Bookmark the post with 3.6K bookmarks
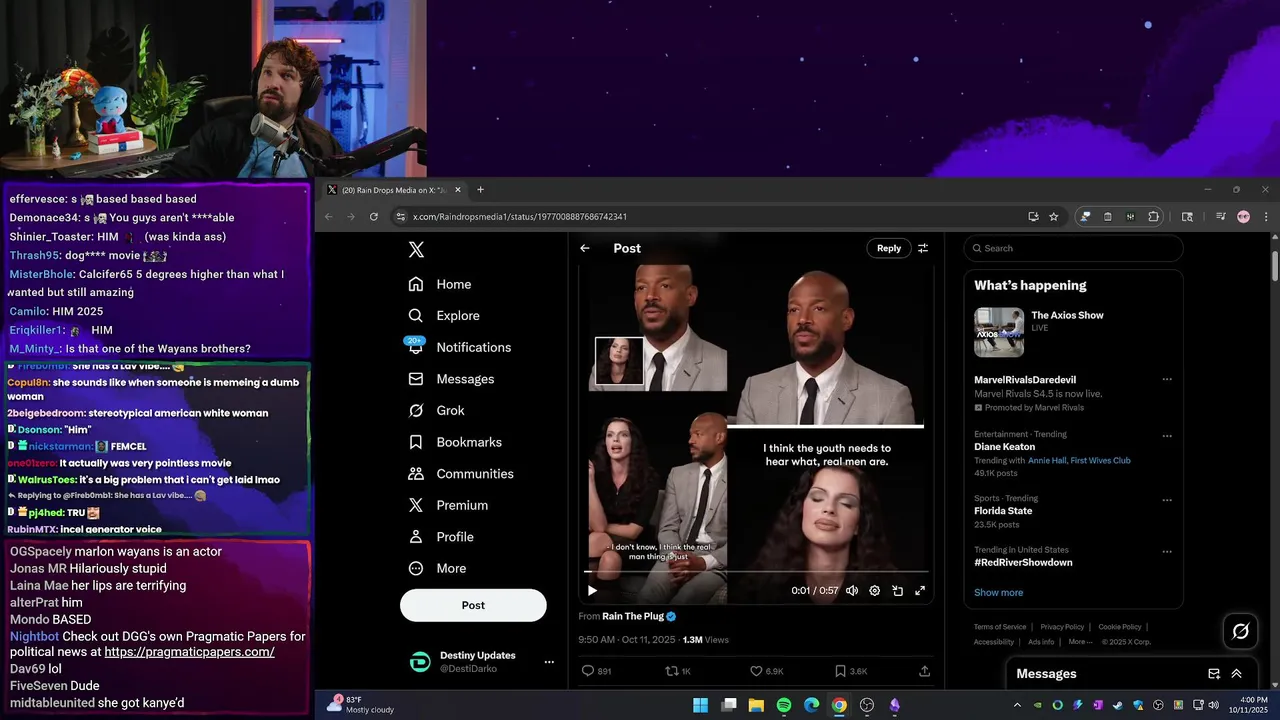 [851, 671]
